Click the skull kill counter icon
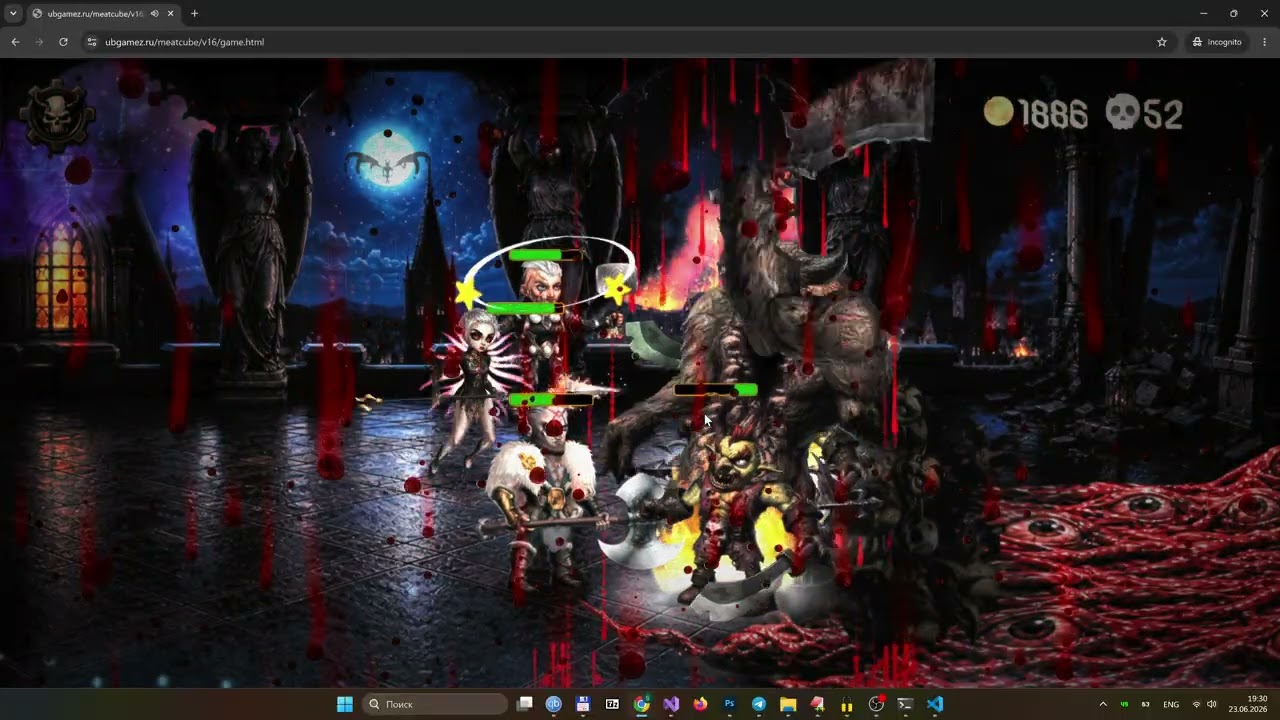The width and height of the screenshot is (1280, 720). pyautogui.click(x=1122, y=113)
